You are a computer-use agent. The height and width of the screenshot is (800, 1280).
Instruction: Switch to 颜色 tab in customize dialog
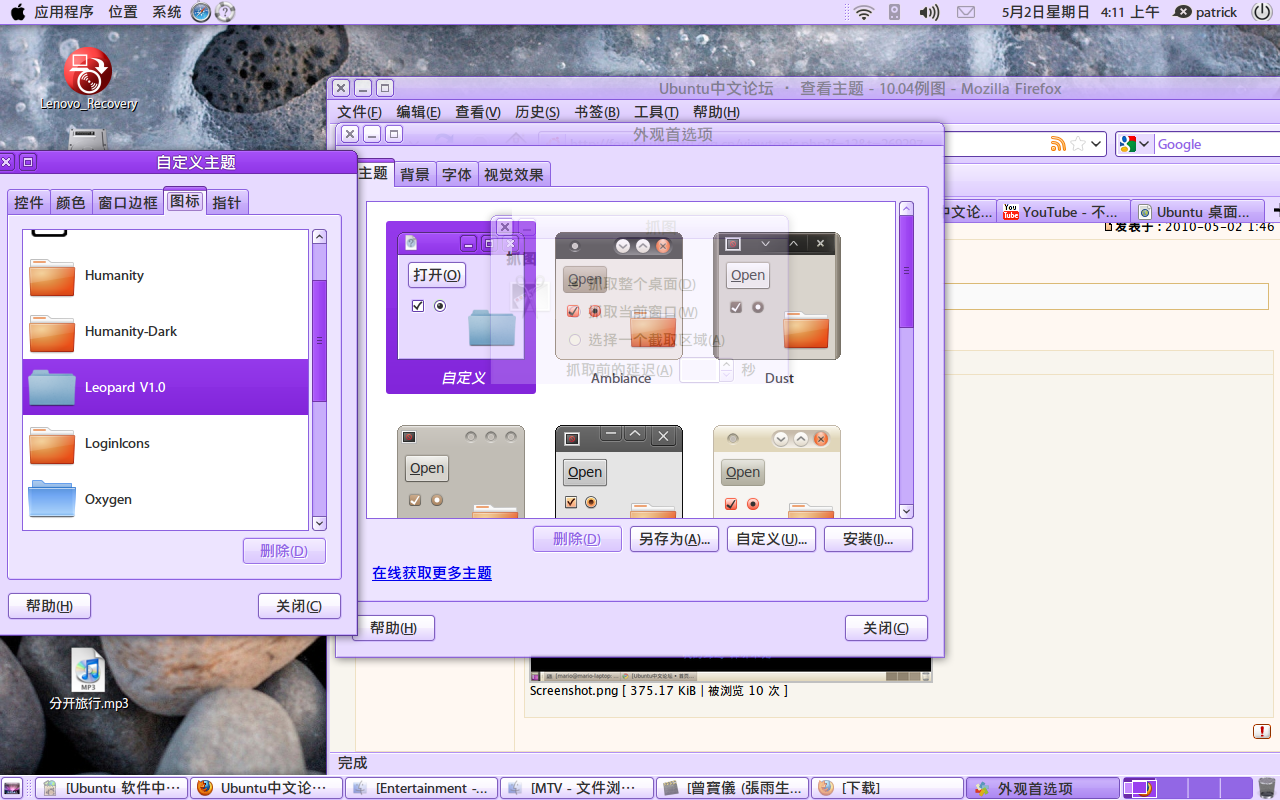71,202
